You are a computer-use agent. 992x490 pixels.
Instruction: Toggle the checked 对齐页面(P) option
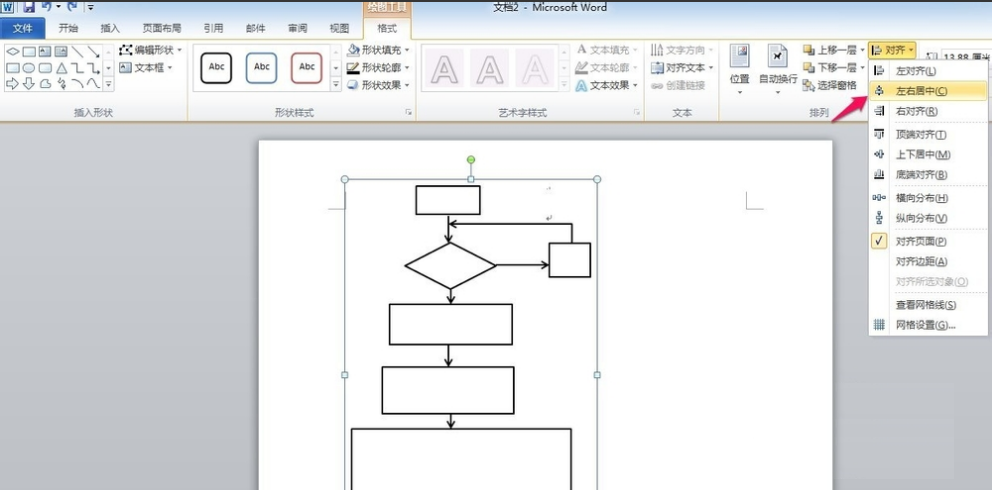pos(928,241)
